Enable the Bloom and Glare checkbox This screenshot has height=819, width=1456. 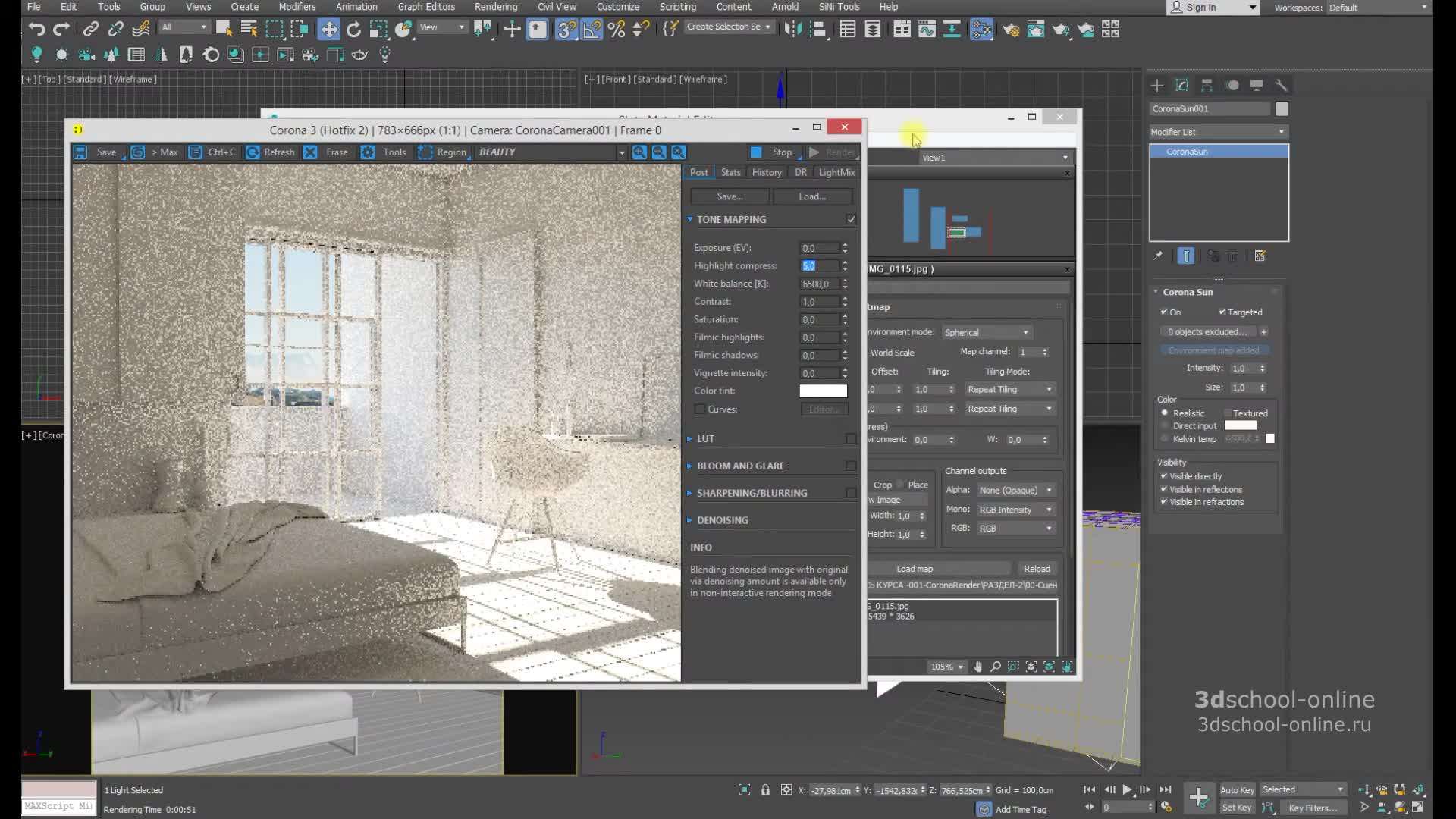click(851, 466)
